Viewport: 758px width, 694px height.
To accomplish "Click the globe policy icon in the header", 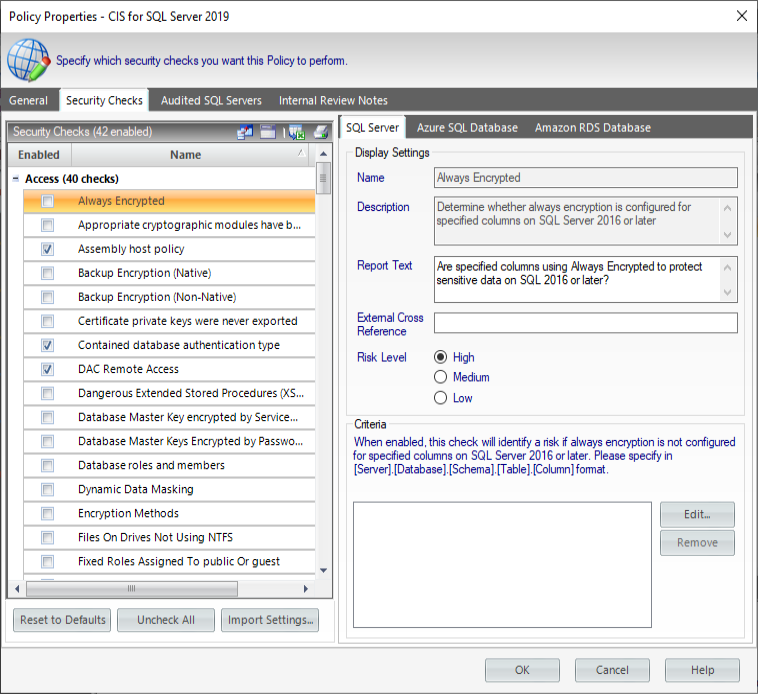I will [28, 60].
